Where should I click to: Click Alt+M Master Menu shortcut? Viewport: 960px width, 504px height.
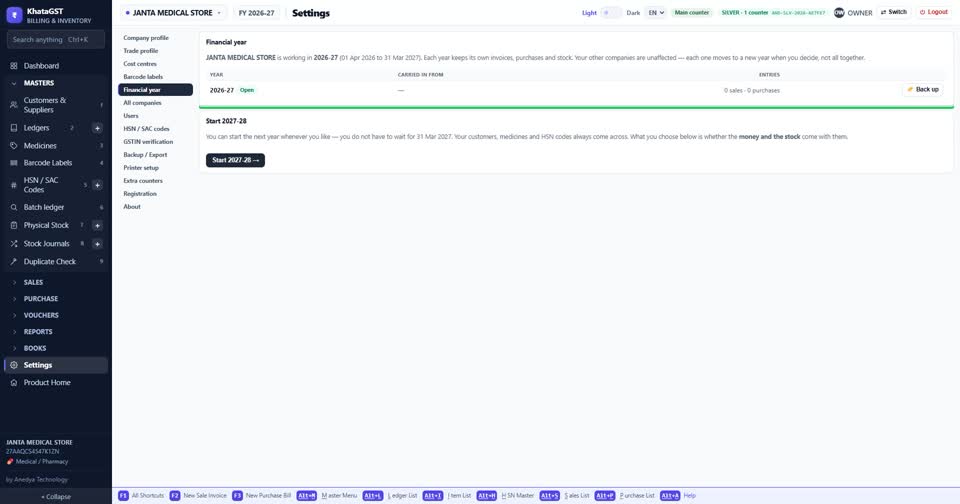[x=327, y=495]
